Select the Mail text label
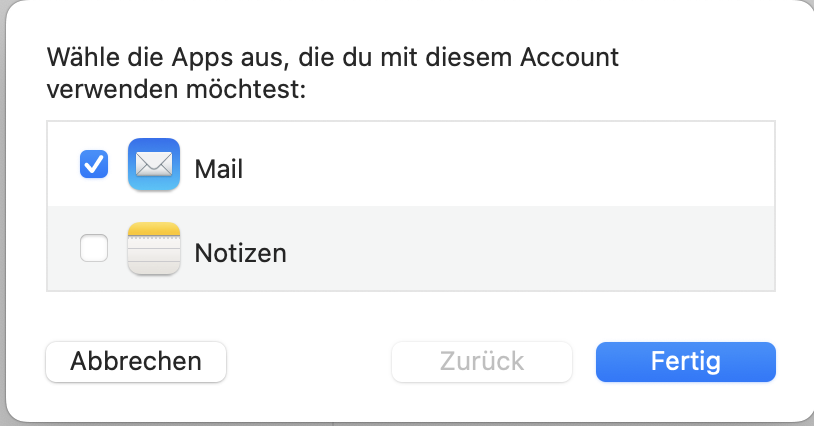Viewport: 814px width, 426px height. click(219, 168)
